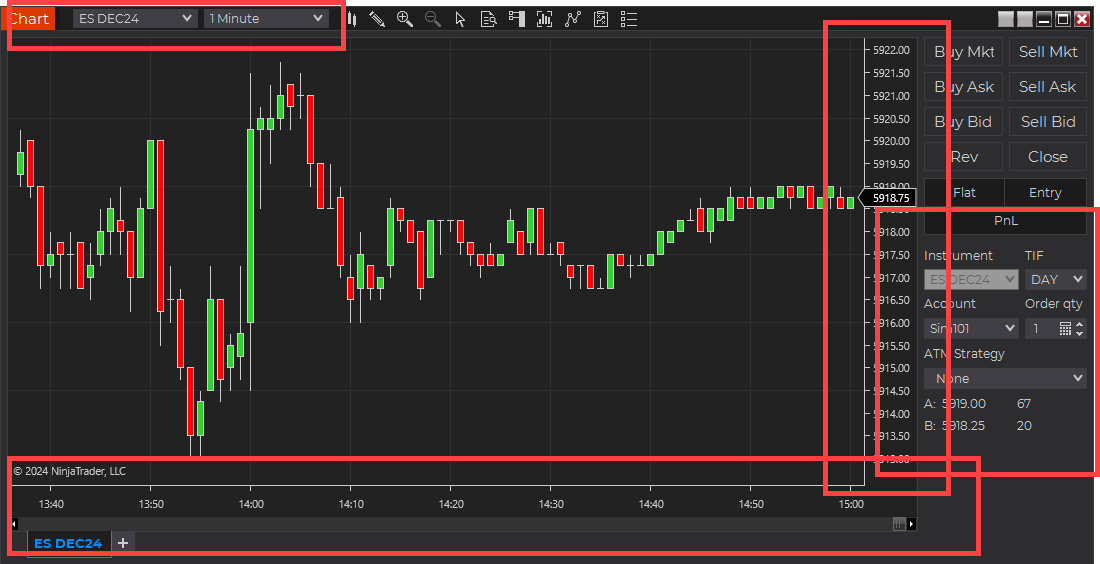The height and width of the screenshot is (564, 1100).
Task: Click the zoom out magnifier icon
Action: 433,19
